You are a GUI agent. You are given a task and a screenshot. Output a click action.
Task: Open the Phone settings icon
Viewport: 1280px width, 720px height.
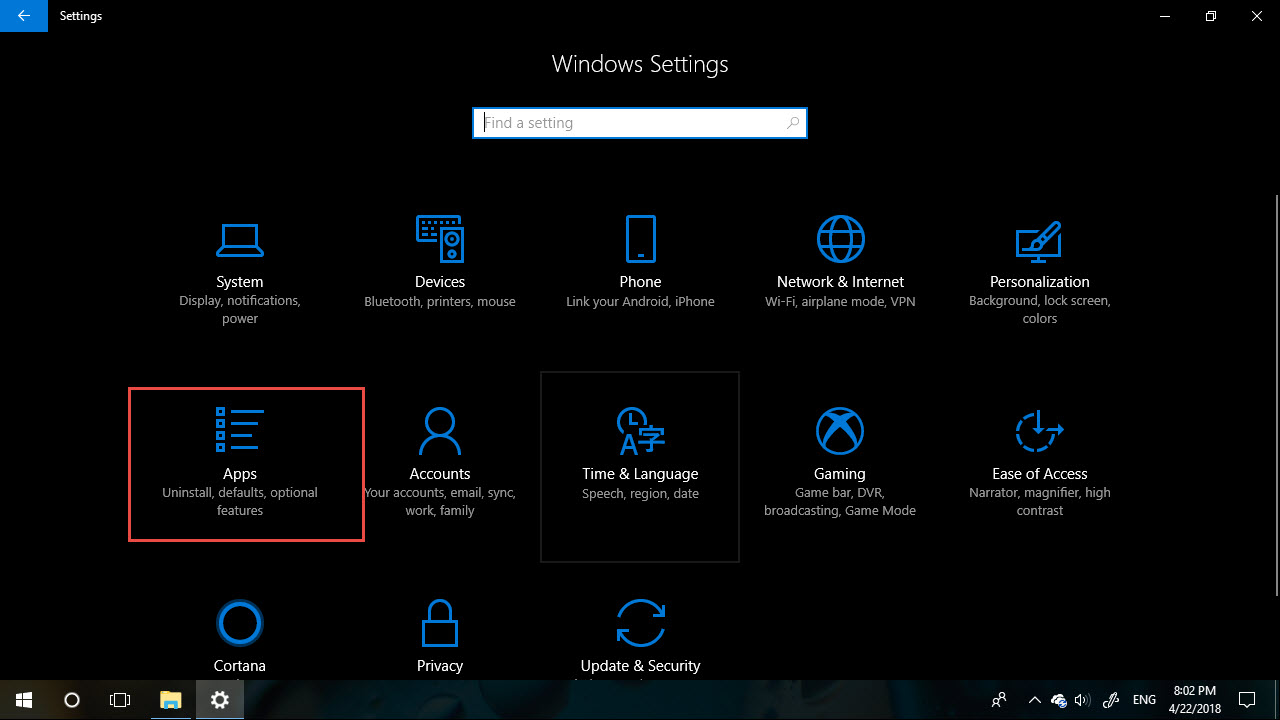(x=640, y=239)
